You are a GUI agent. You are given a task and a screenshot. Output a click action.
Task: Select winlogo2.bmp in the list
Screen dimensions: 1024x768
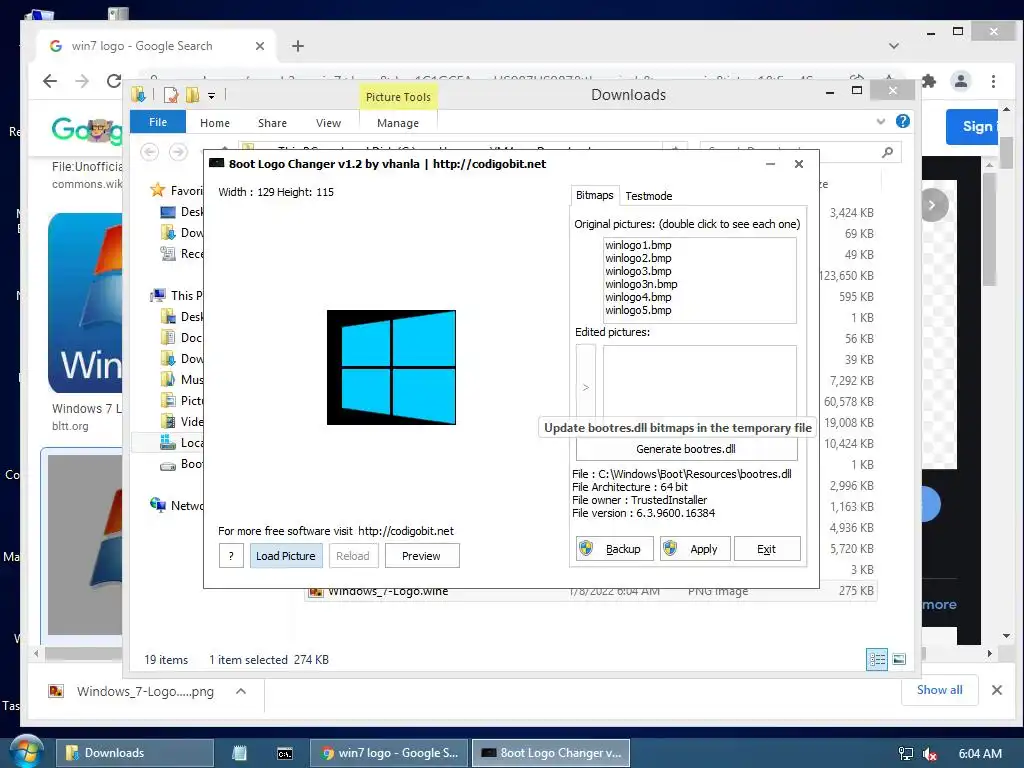[x=638, y=258]
